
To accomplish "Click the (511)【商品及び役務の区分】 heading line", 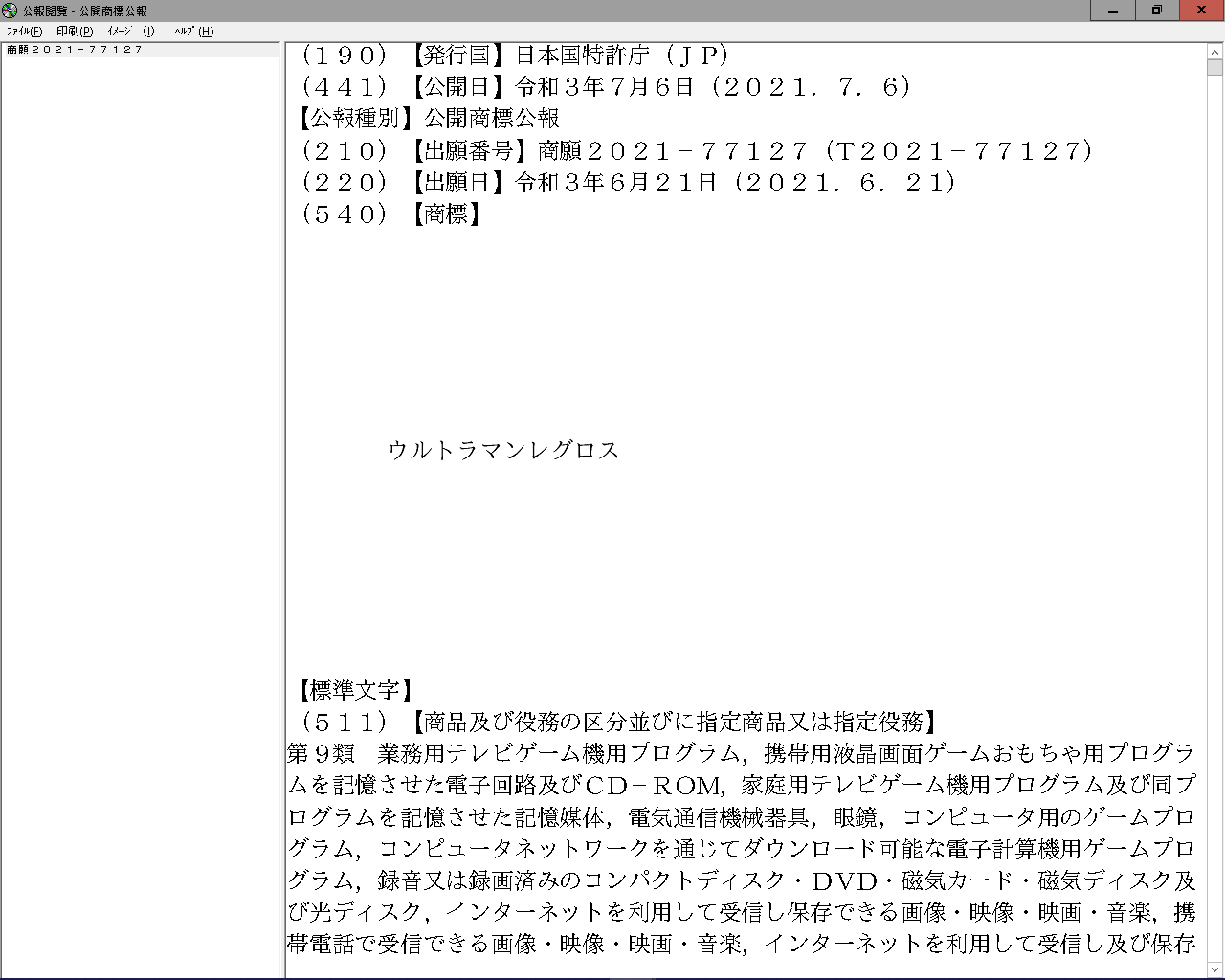I will [x=620, y=722].
